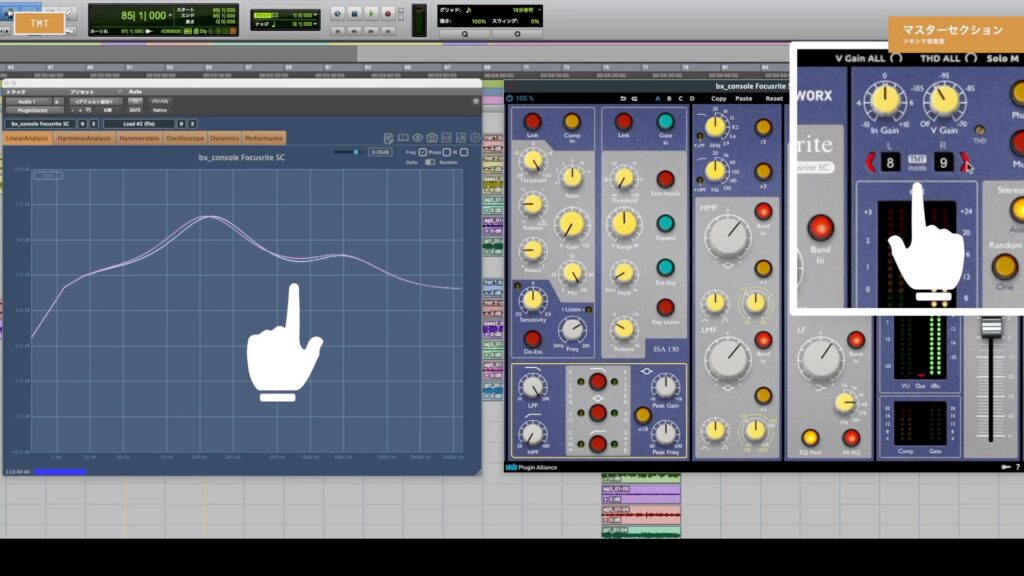The width and height of the screenshot is (1024, 576).
Task: Toggle the HMF Band In button
Action: 763,211
